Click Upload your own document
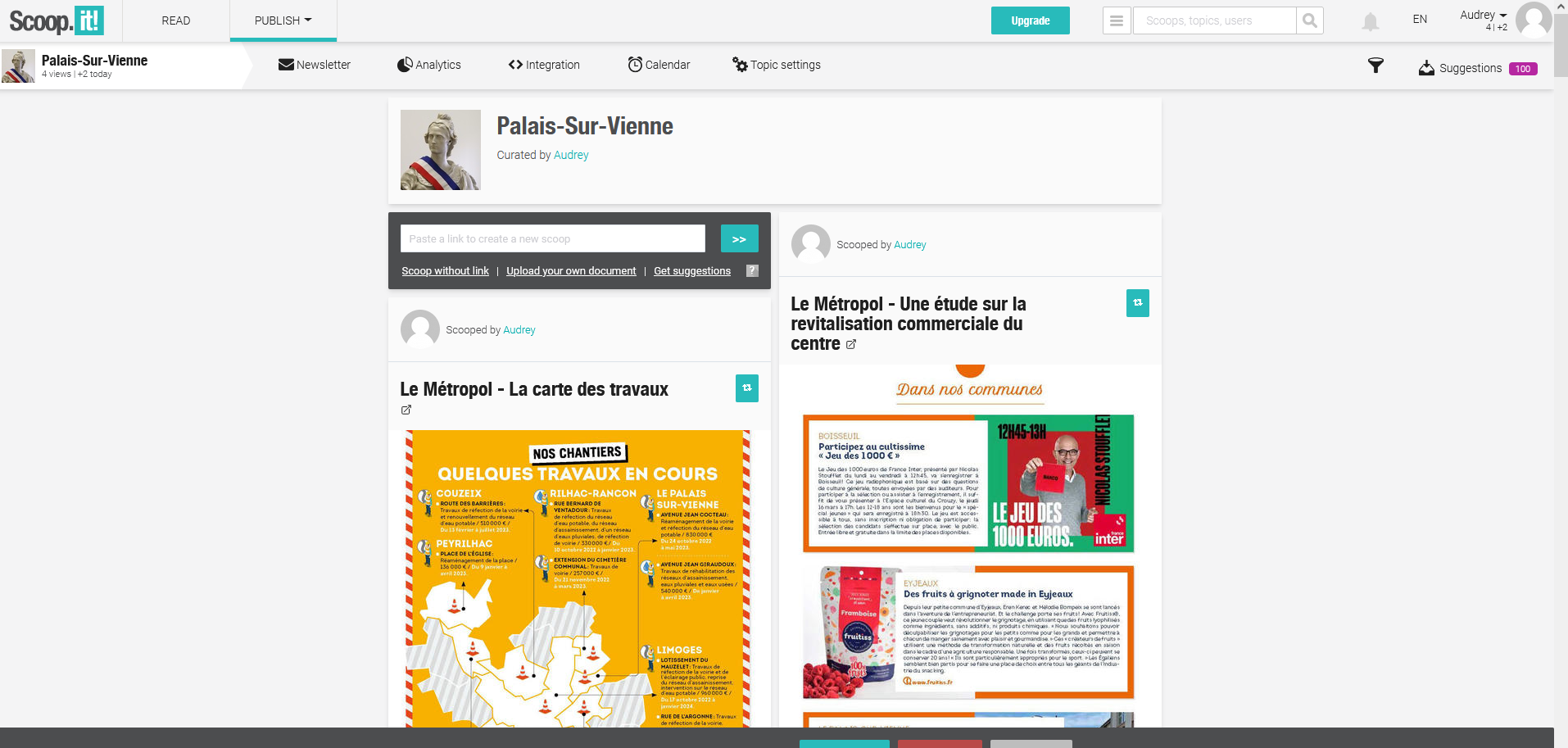 pos(571,271)
